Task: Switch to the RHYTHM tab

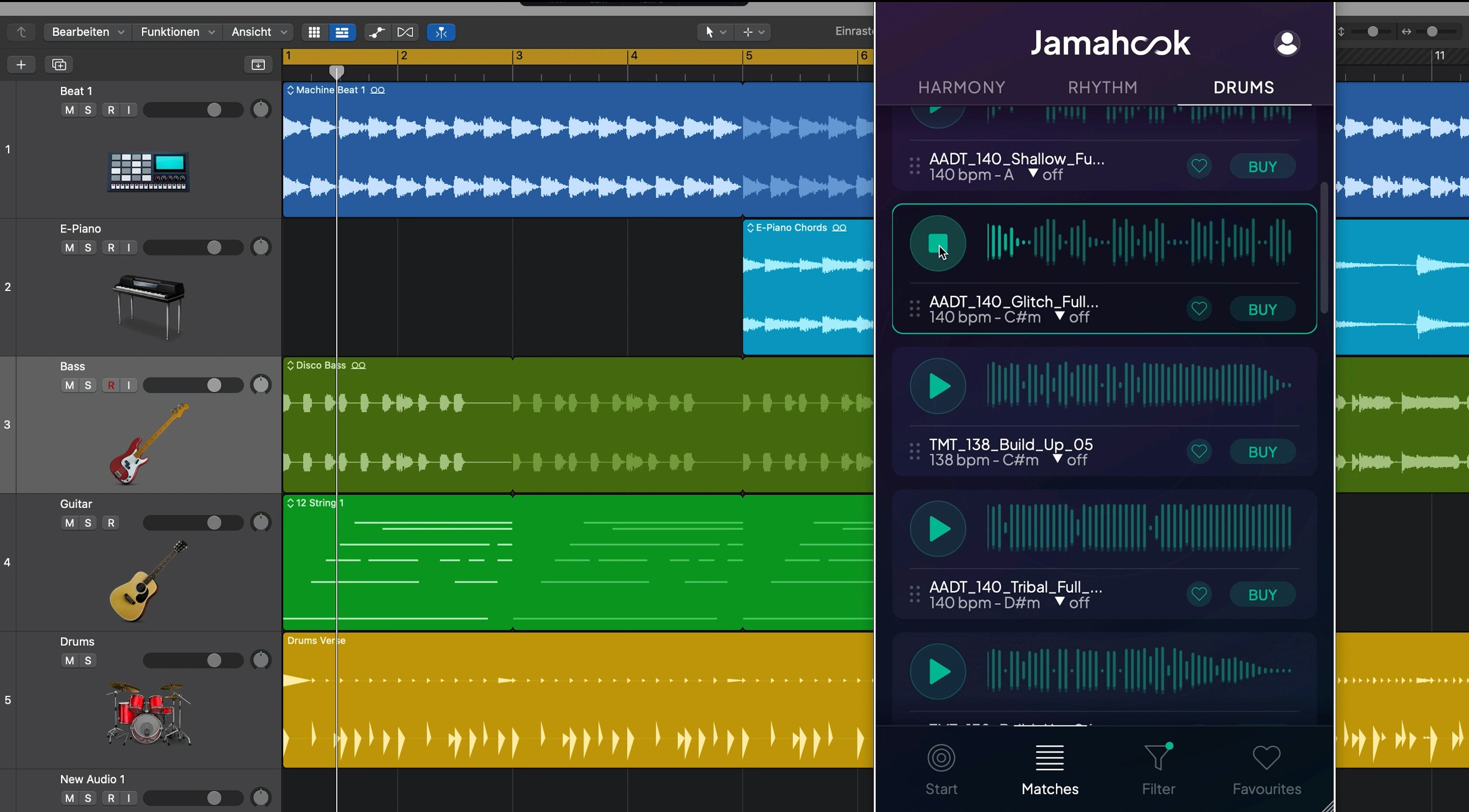Action: (1102, 87)
